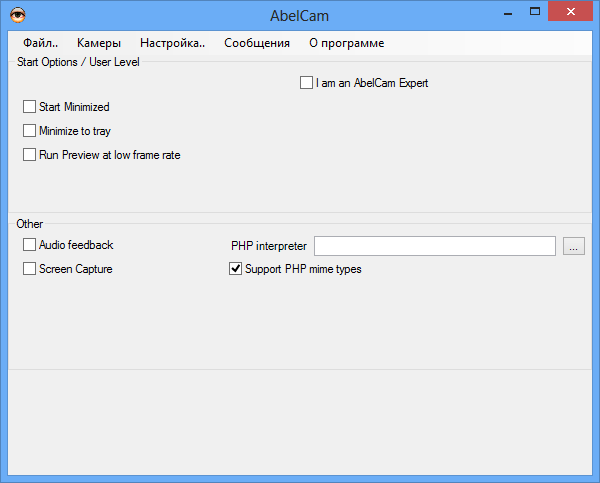Close the AbelCam window

click(x=571, y=11)
